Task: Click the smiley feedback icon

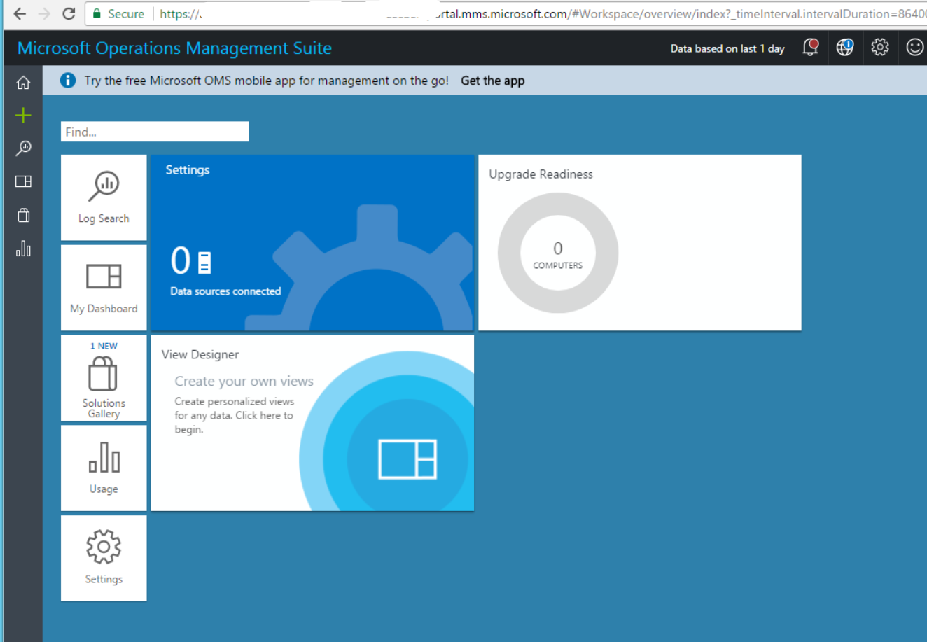Action: pyautogui.click(x=915, y=47)
